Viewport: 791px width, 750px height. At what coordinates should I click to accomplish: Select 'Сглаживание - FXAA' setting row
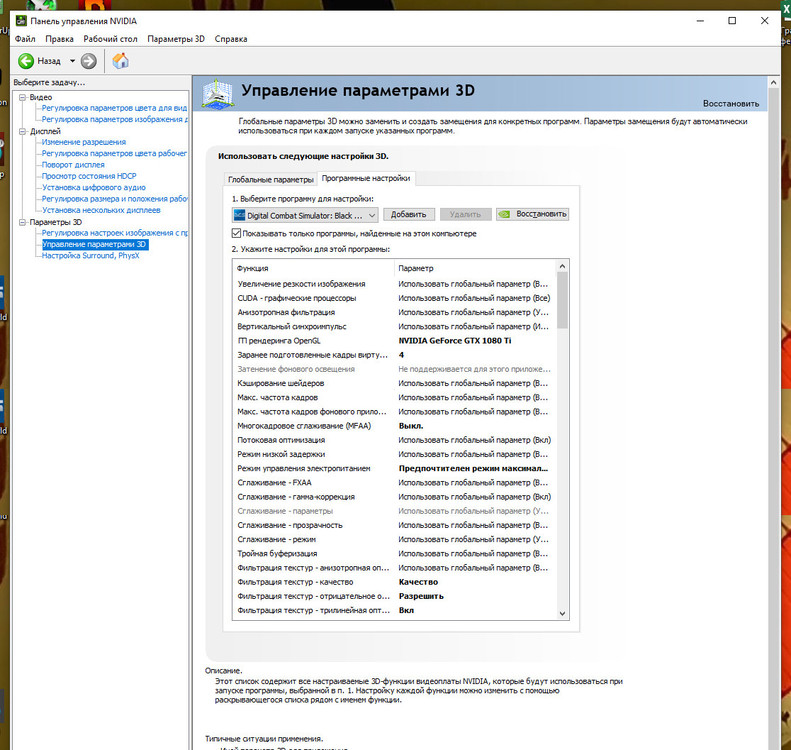(394, 483)
